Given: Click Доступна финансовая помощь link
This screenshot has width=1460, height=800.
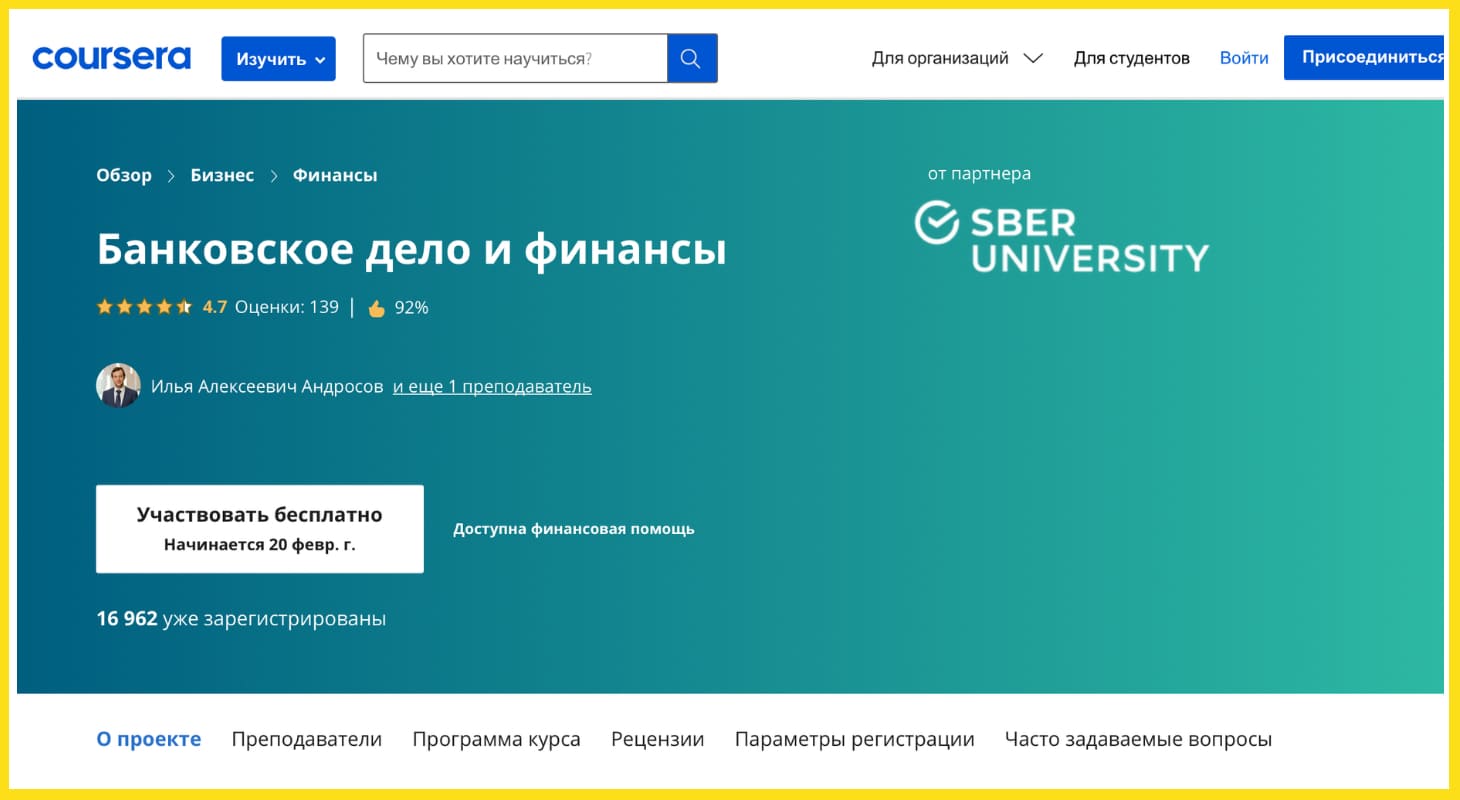Looking at the screenshot, I should [x=574, y=529].
